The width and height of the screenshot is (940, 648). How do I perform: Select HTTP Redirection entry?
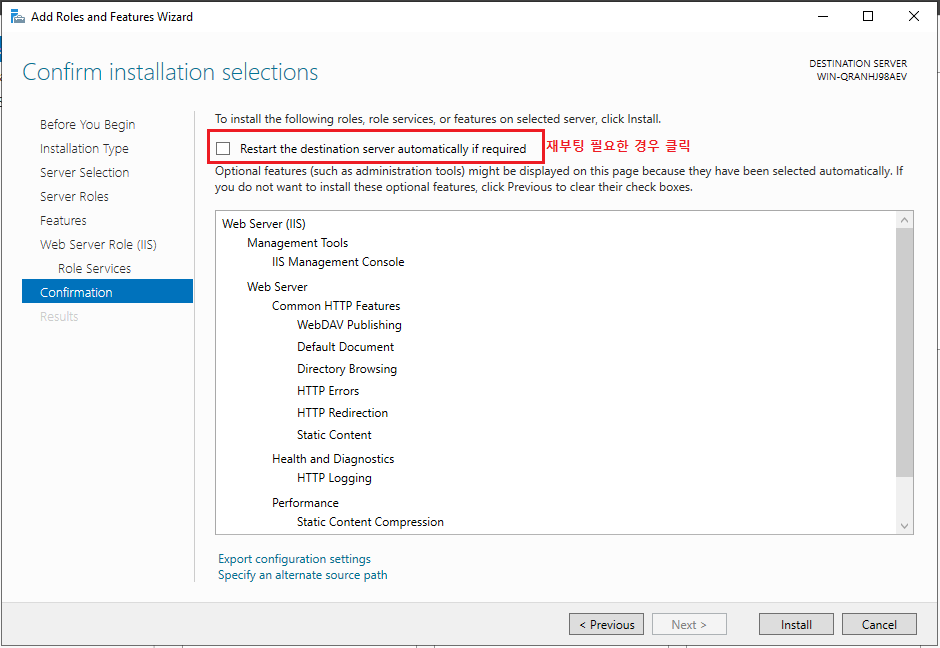[x=342, y=413]
